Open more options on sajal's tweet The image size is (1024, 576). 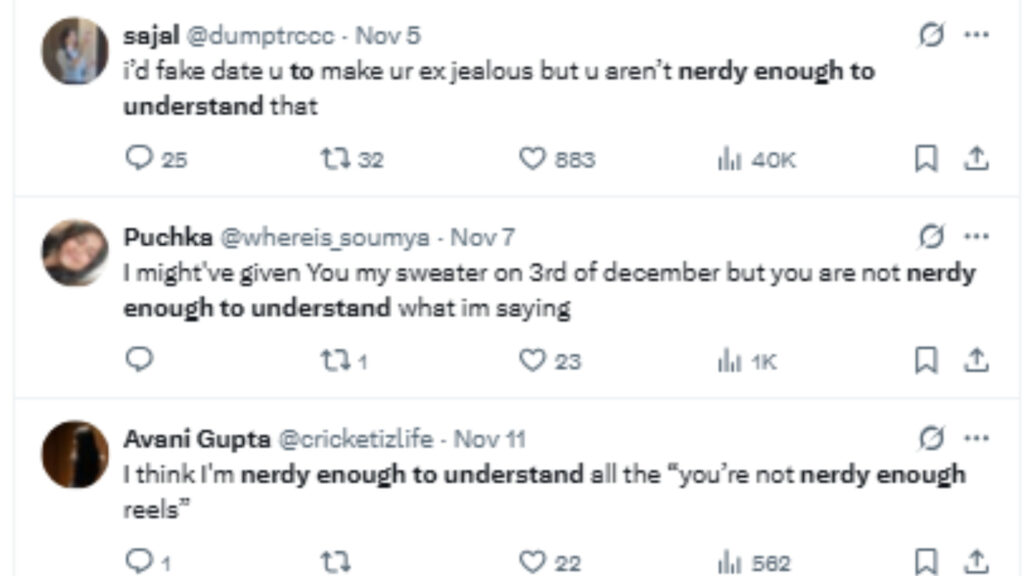click(x=976, y=35)
